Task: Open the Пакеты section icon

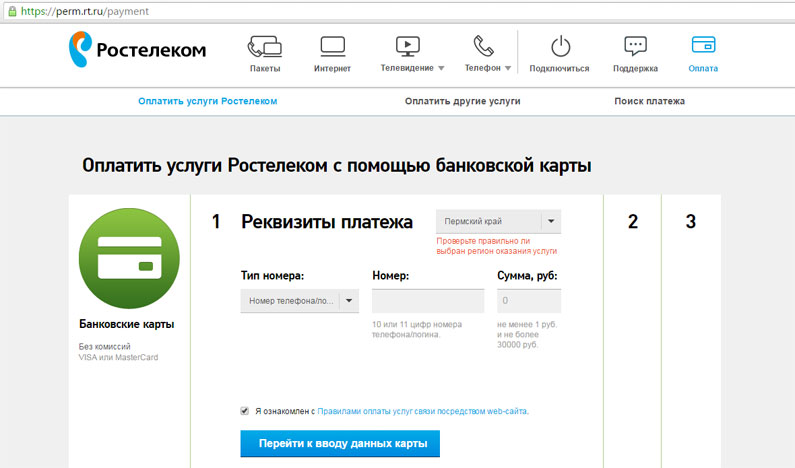Action: tap(265, 46)
